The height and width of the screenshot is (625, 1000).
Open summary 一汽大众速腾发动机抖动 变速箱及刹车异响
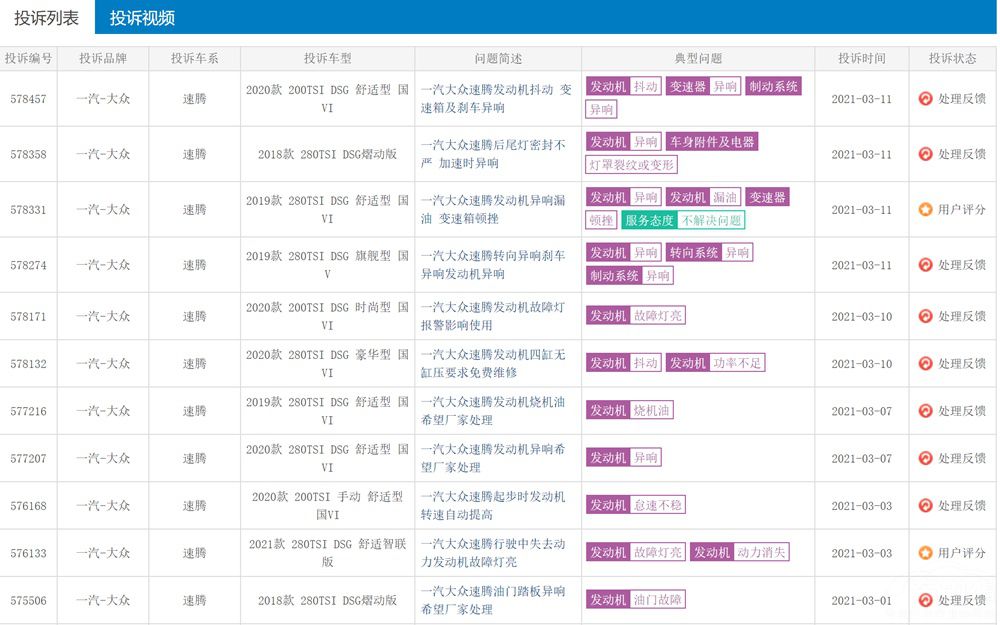496,99
